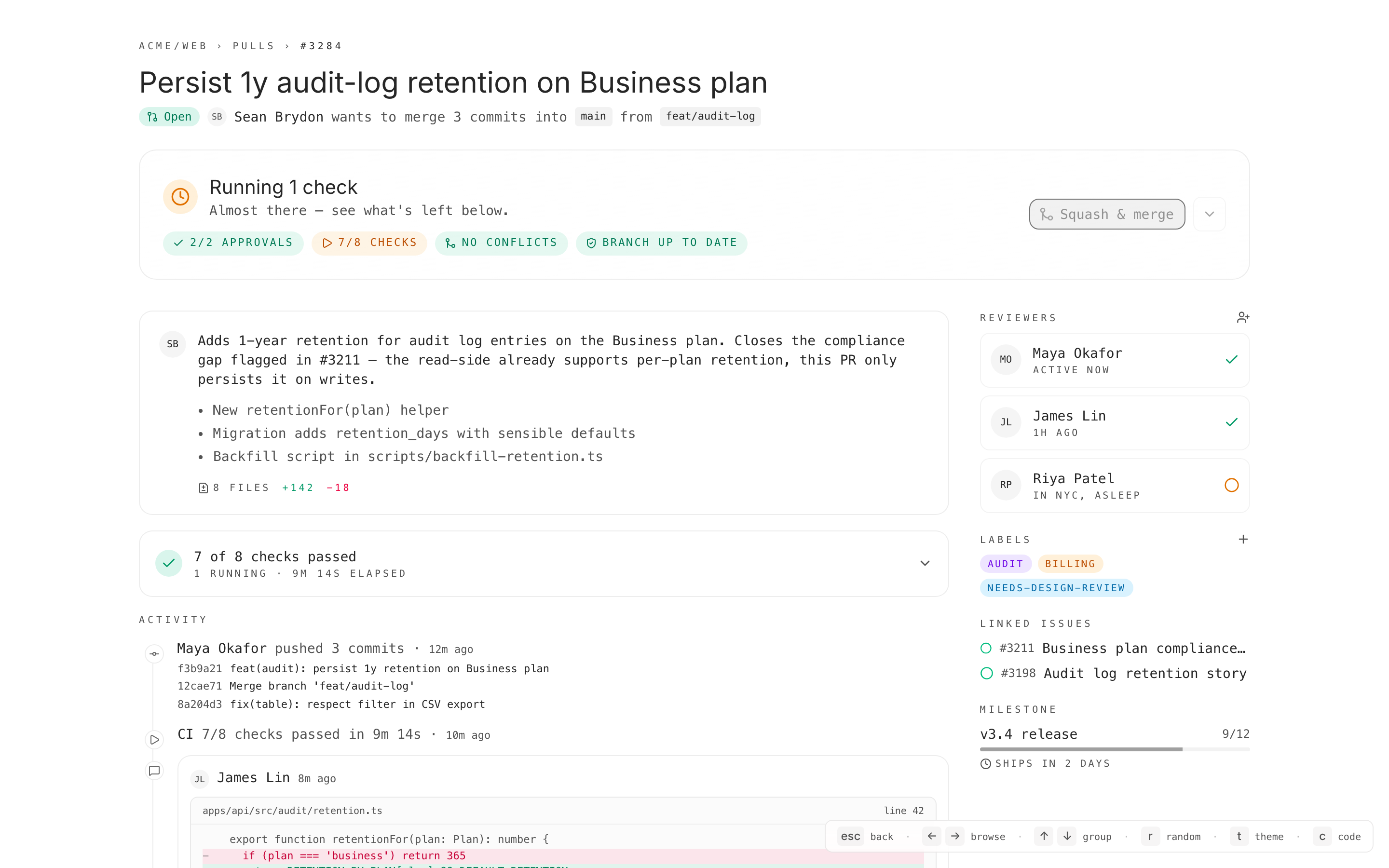Click the green checkmark on checks passed
This screenshot has height=868, width=1389.
point(169,563)
